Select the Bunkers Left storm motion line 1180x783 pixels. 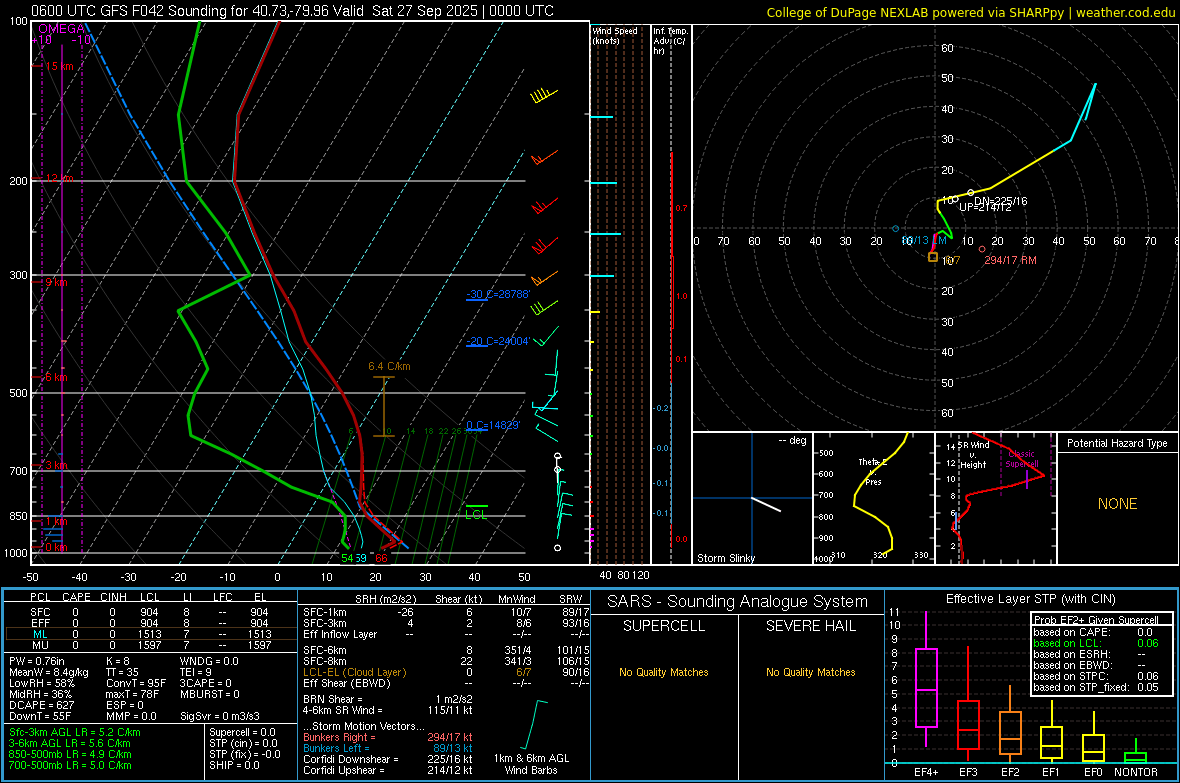click(387, 748)
